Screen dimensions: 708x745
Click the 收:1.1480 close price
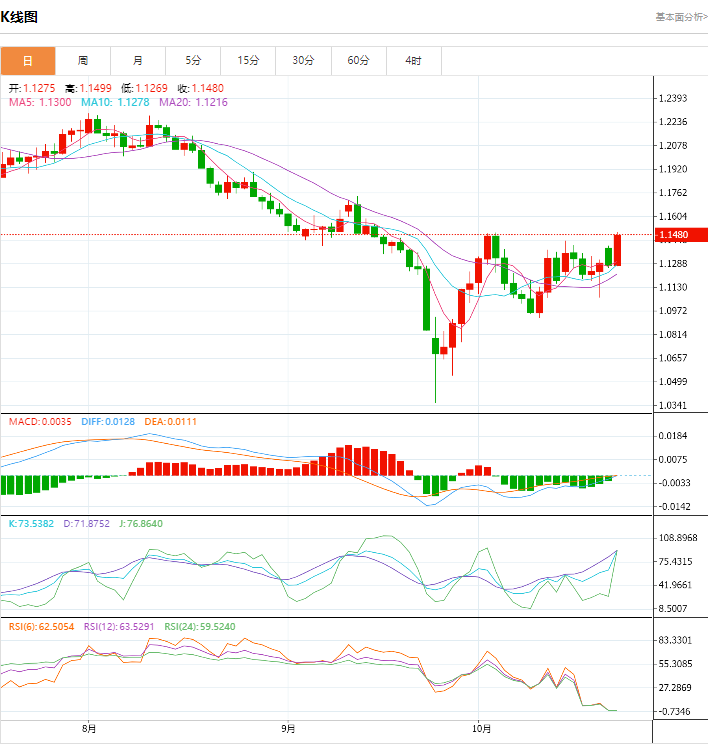click(x=201, y=88)
